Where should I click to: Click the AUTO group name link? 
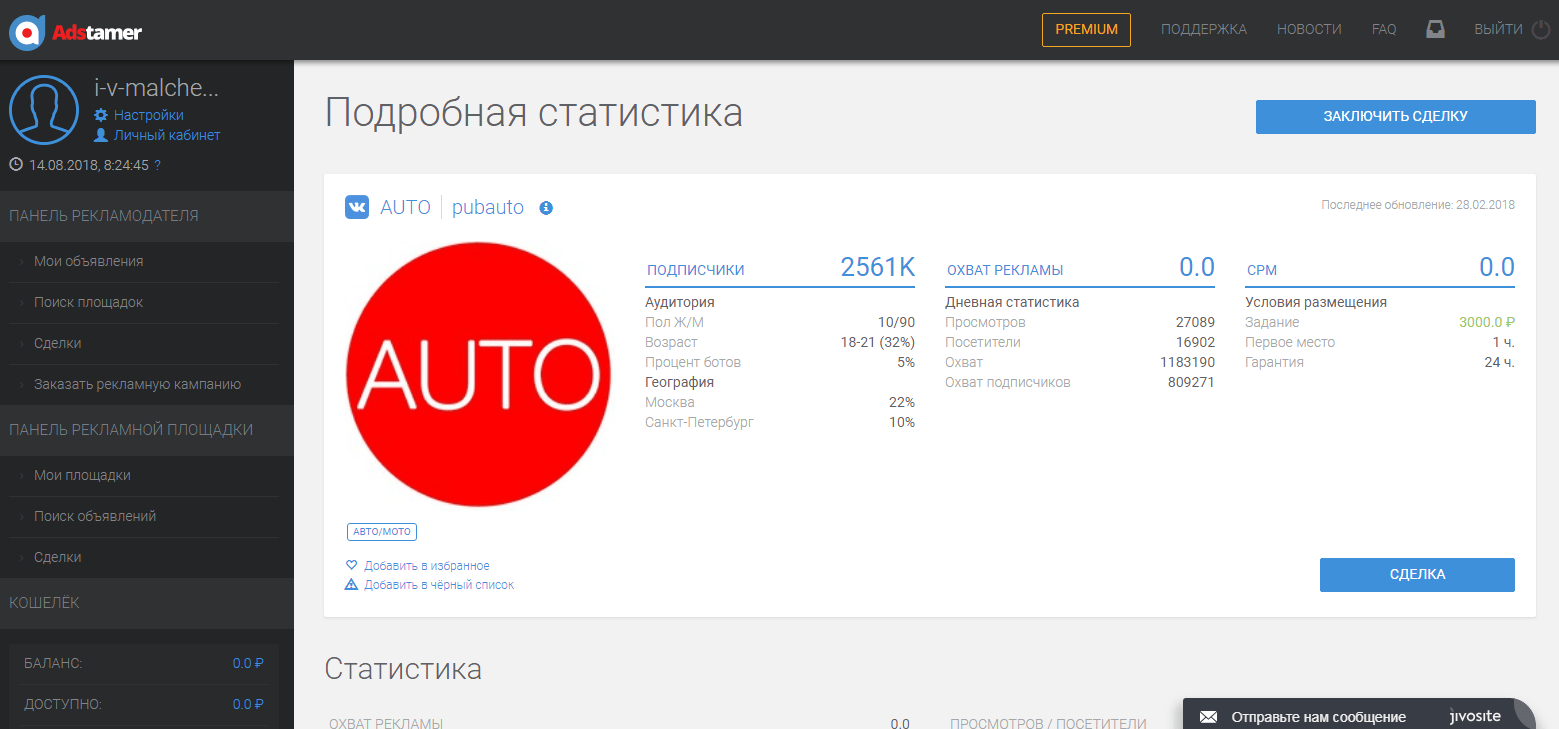tap(405, 207)
